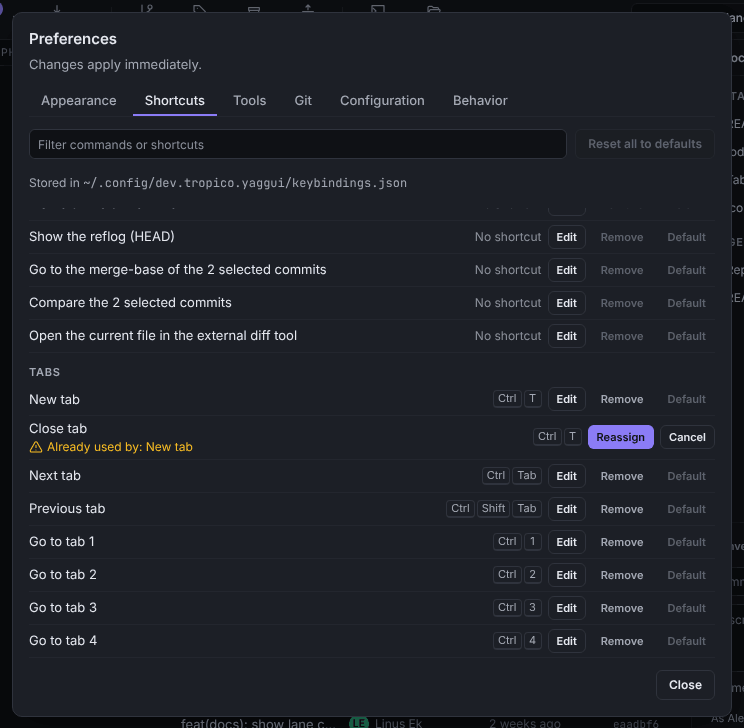The height and width of the screenshot is (728, 744).
Task: Confirm Reassign for Close tab shortcut
Action: click(x=621, y=437)
